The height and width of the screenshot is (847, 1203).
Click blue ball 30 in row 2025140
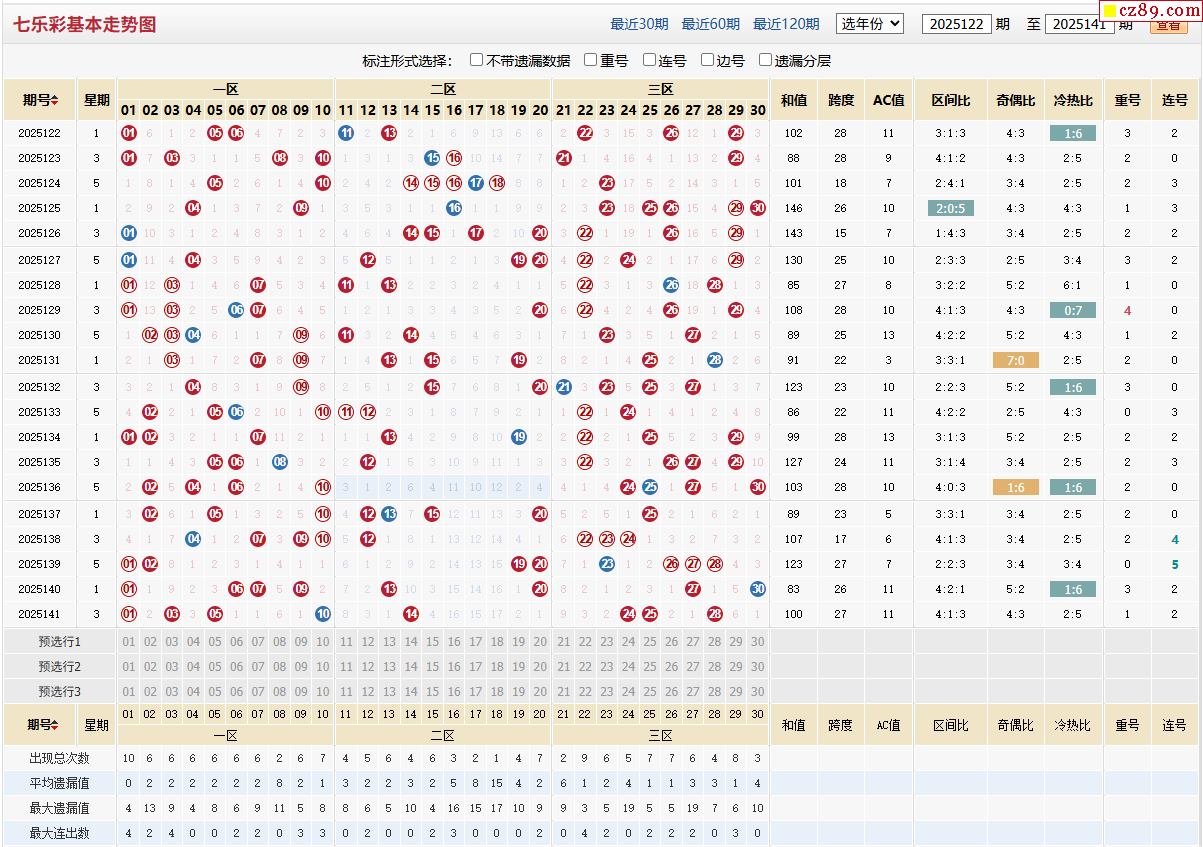point(758,589)
